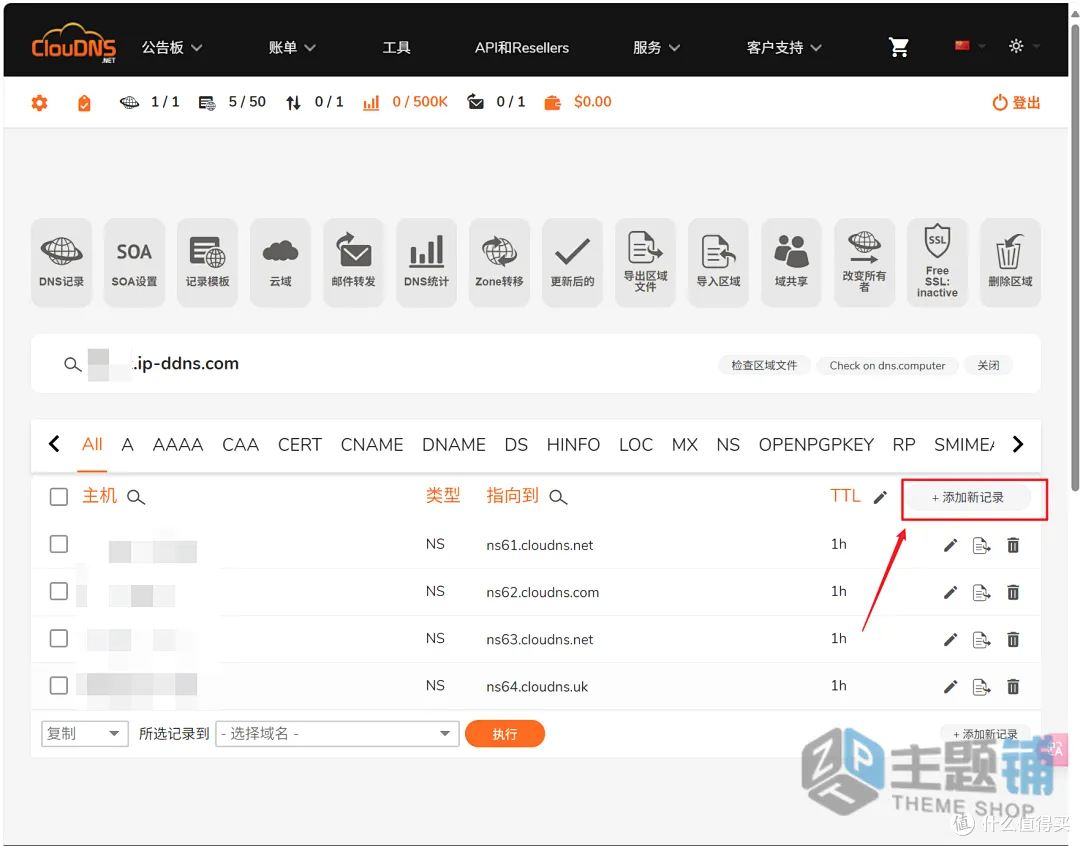The width and height of the screenshot is (1080, 846).
Task: Check the ns64.cloudns.uk row checkbox
Action: click(59, 685)
